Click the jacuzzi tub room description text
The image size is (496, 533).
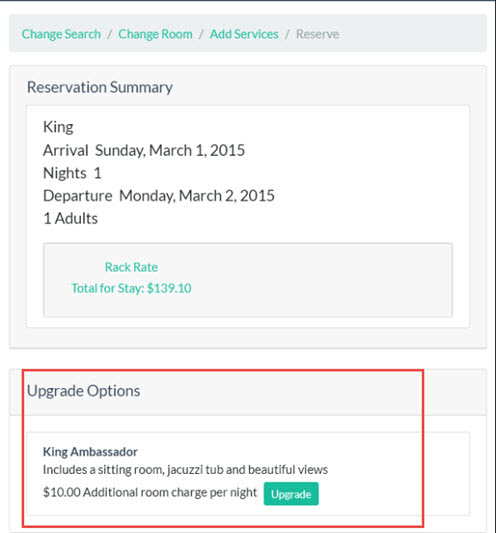185,470
